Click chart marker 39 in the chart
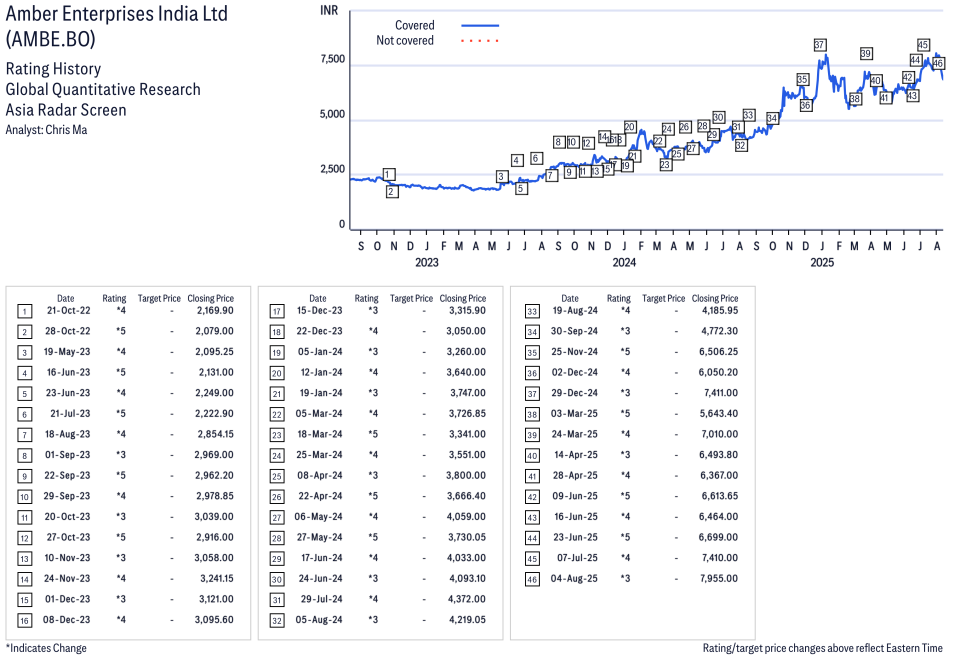The width and height of the screenshot is (954, 655). [866, 54]
